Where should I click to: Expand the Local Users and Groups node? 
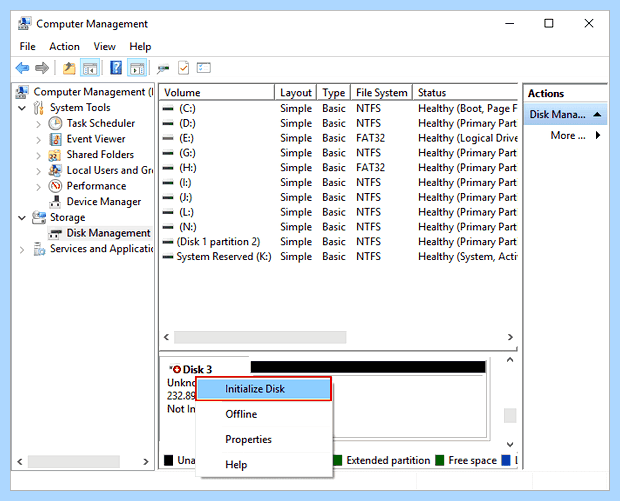tap(38, 171)
